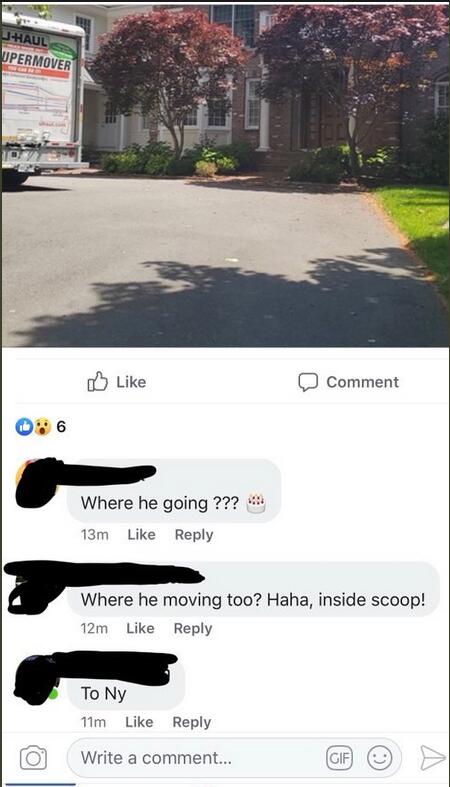Select the 'Where he moving too?' comment bubble
The height and width of the screenshot is (787, 450).
point(253,589)
